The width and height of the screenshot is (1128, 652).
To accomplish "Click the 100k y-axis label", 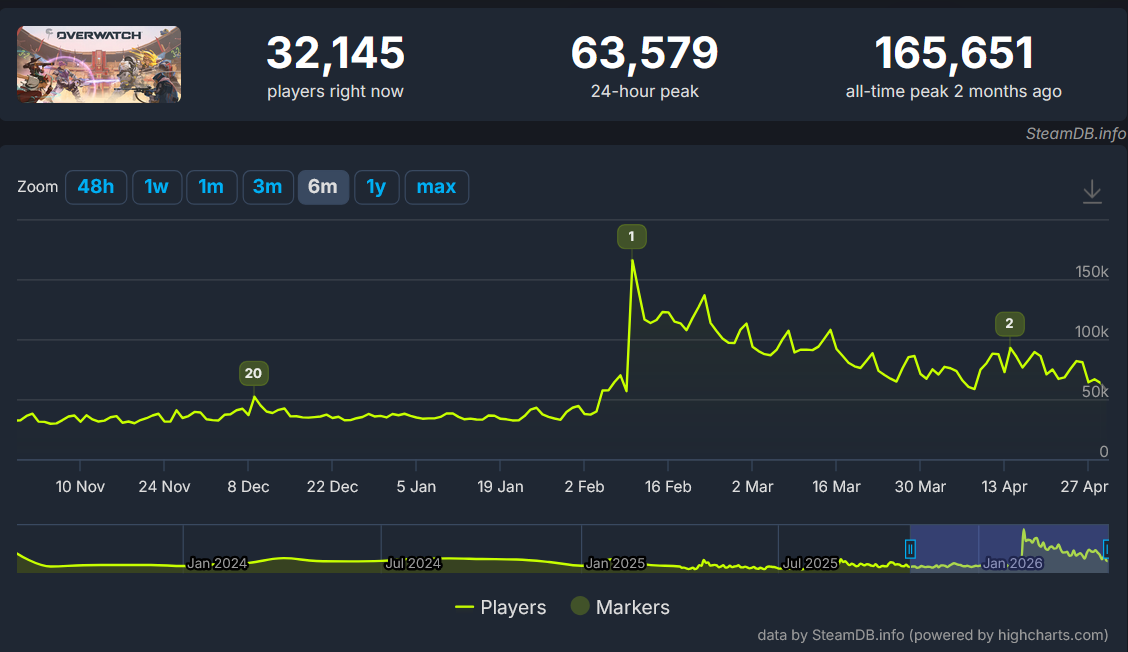I will [1091, 332].
